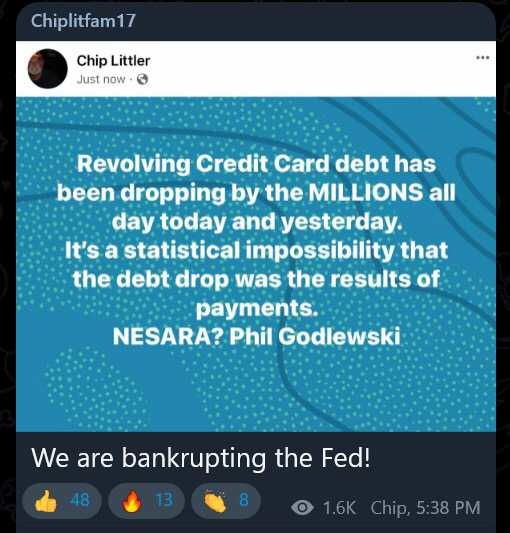Click the eye views icon
This screenshot has height=533, width=510.
(x=302, y=508)
